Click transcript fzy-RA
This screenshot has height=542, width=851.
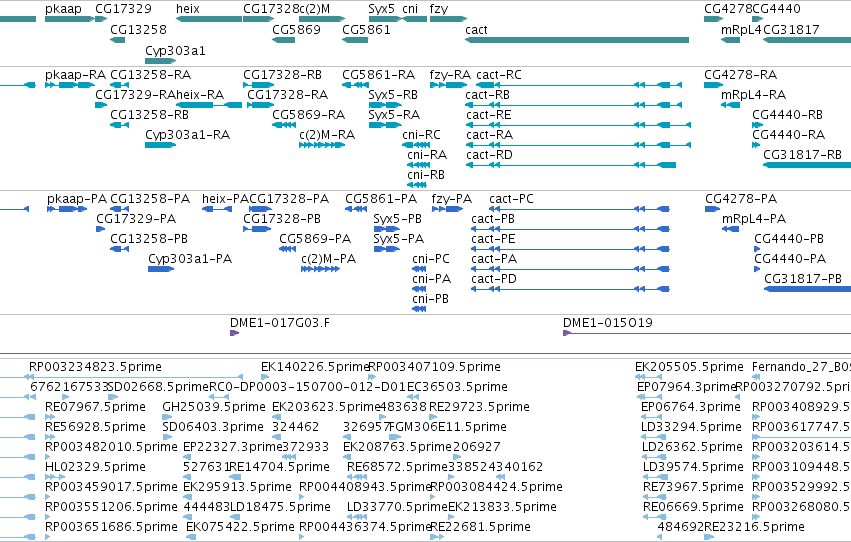click(x=448, y=85)
